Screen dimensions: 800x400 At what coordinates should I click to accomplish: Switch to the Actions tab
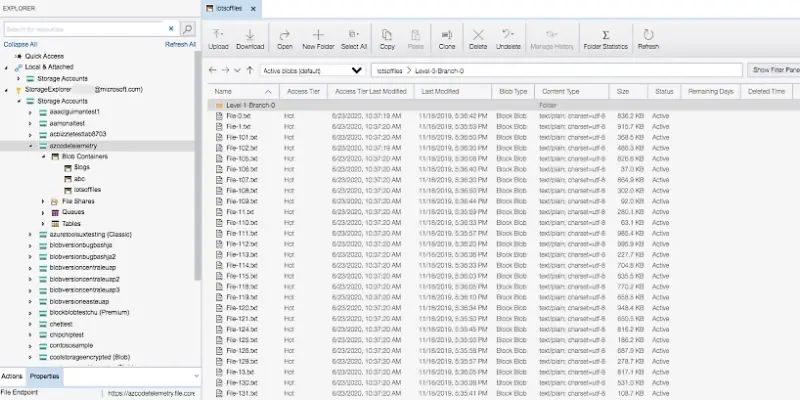pos(12,377)
